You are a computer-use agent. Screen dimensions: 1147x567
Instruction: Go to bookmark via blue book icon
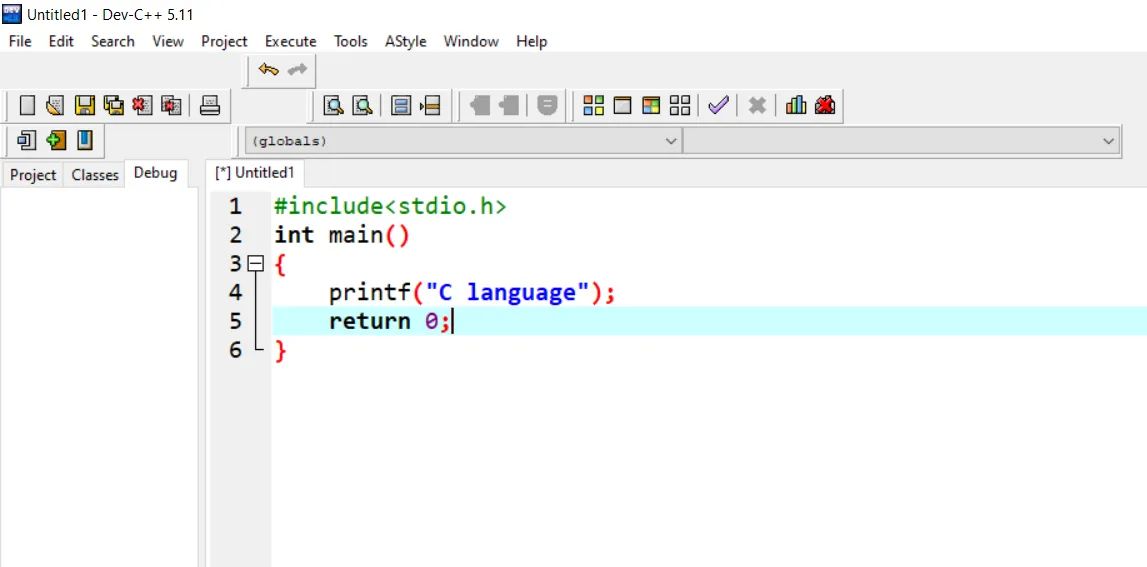pyautogui.click(x=85, y=140)
